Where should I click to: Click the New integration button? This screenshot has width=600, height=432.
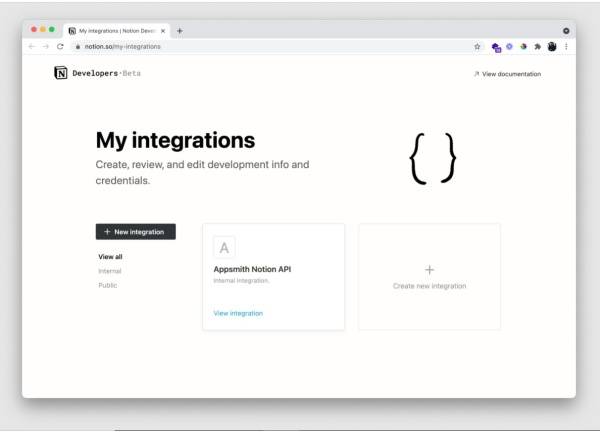pos(135,232)
